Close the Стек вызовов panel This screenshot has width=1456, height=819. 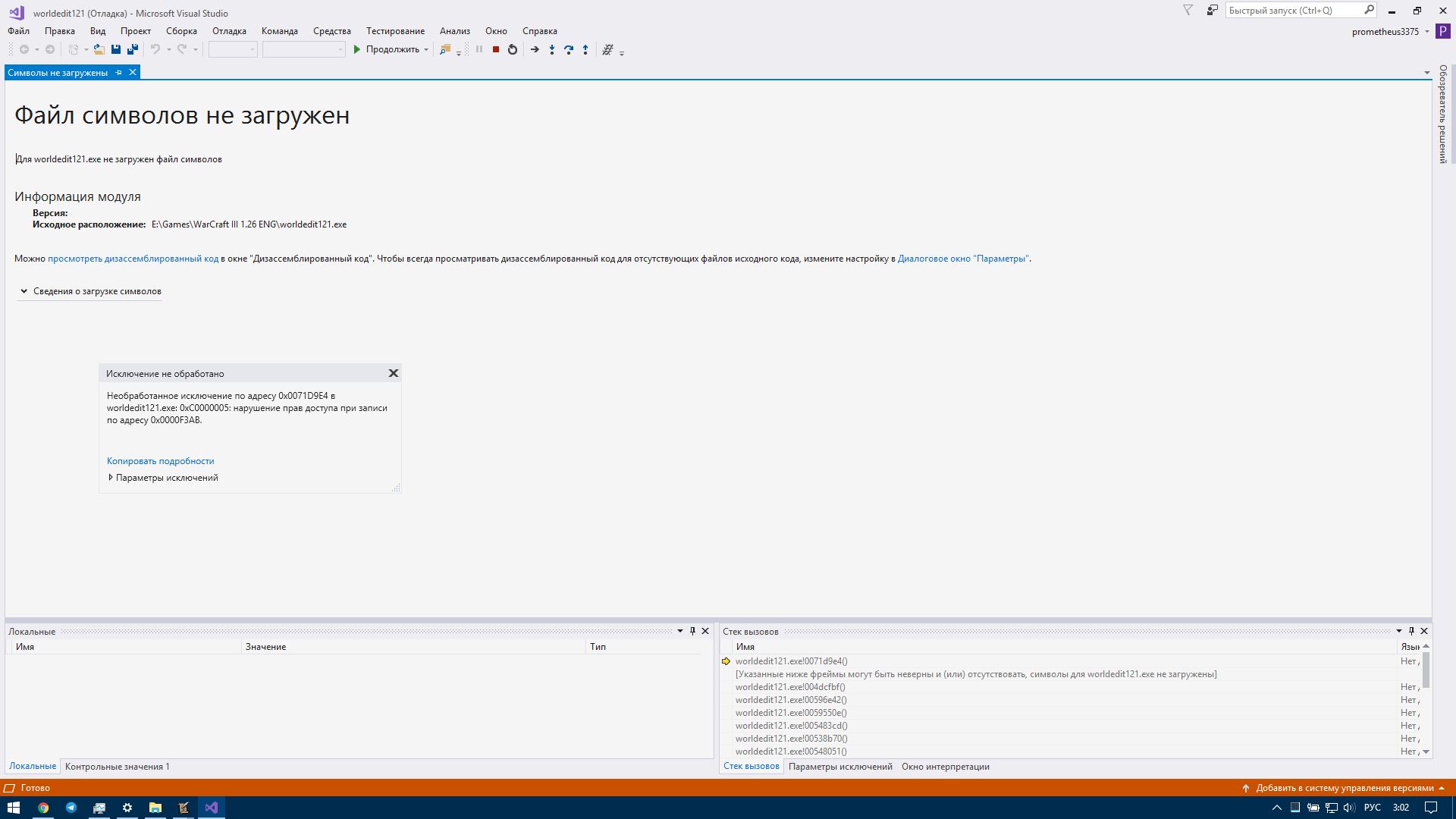[1424, 631]
